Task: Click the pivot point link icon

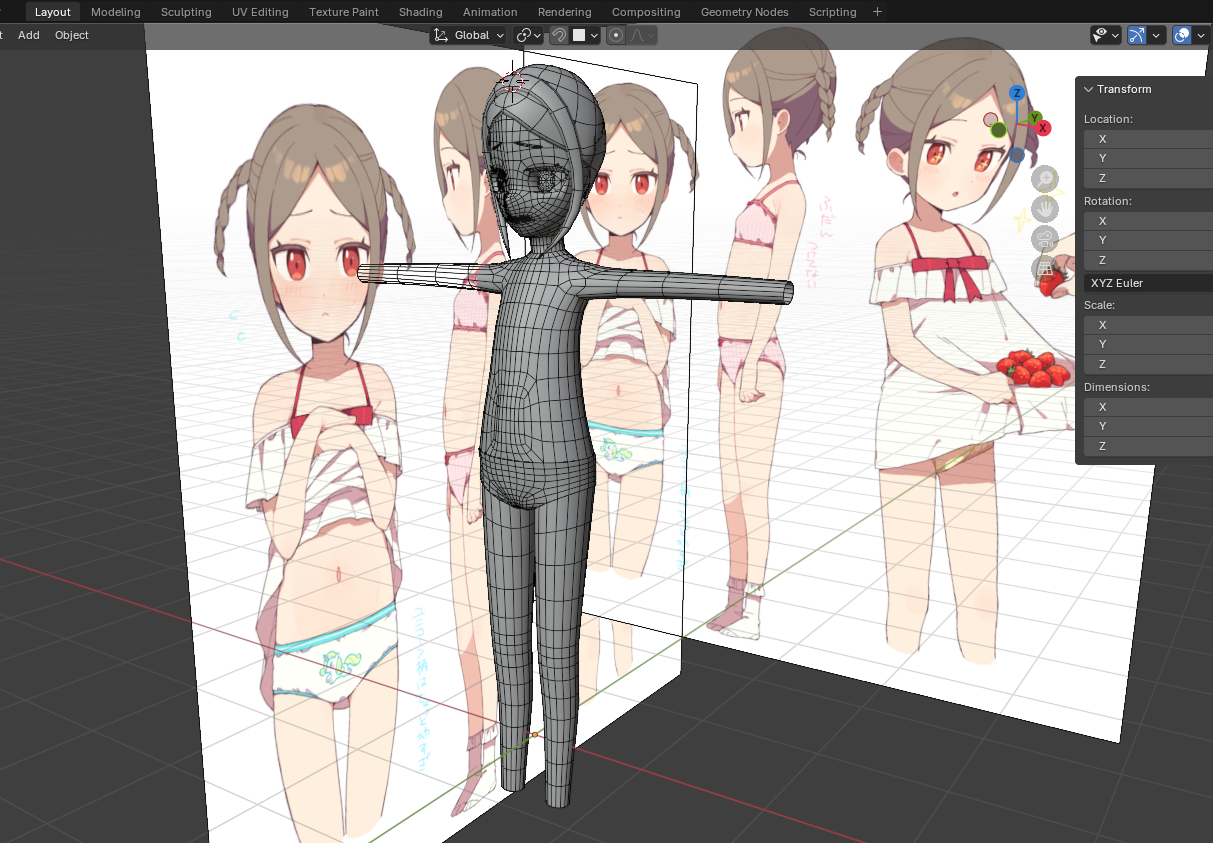Action: point(524,35)
